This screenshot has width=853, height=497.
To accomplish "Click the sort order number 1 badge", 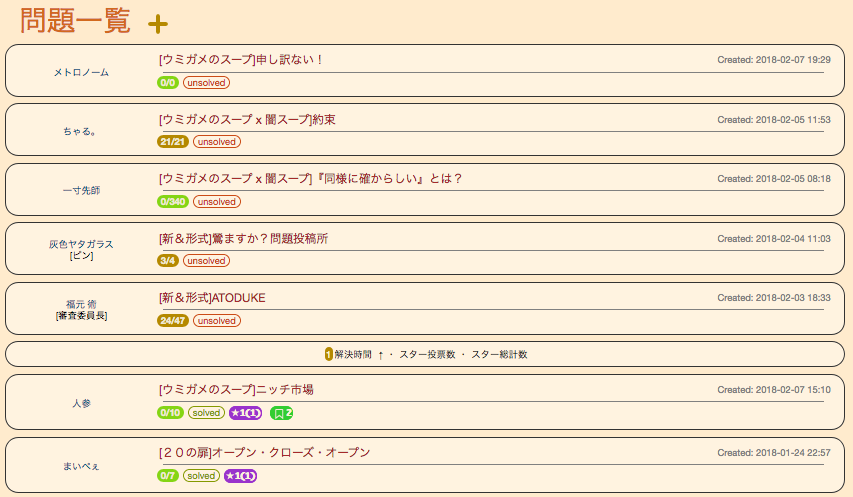I will (x=329, y=355).
